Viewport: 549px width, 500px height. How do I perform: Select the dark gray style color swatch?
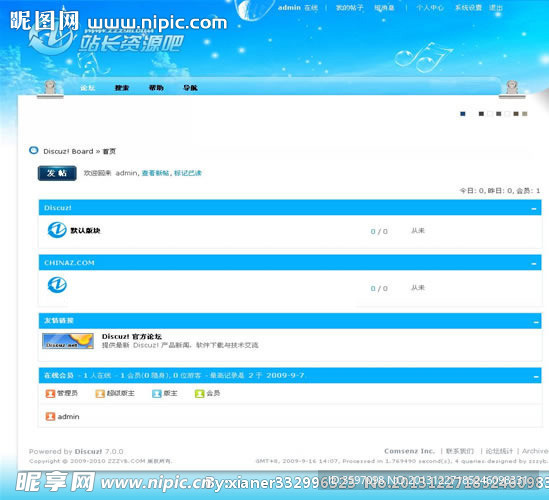[499, 114]
